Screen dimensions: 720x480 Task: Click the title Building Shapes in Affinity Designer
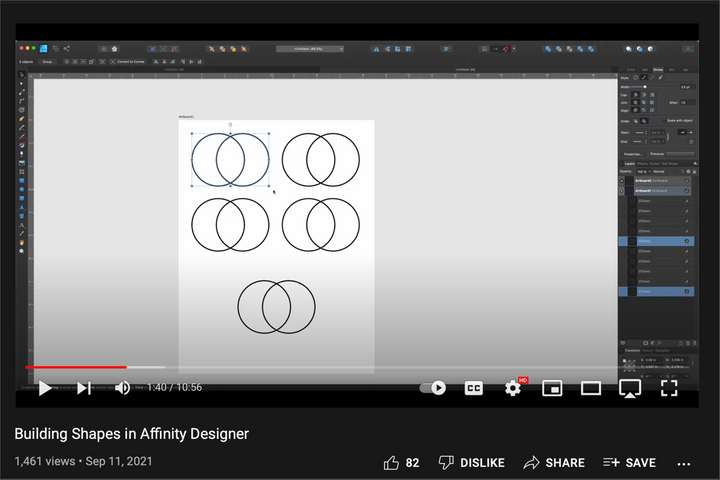(132, 434)
